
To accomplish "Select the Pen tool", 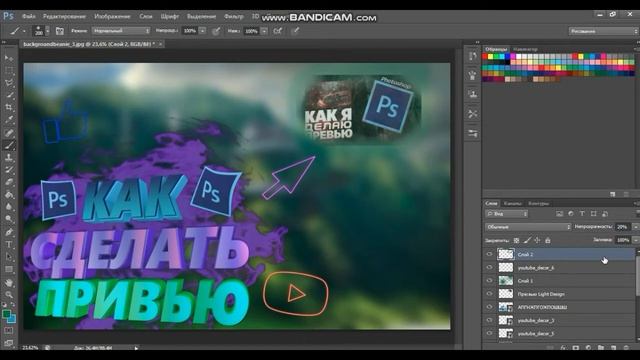I will pyautogui.click(x=9, y=232).
